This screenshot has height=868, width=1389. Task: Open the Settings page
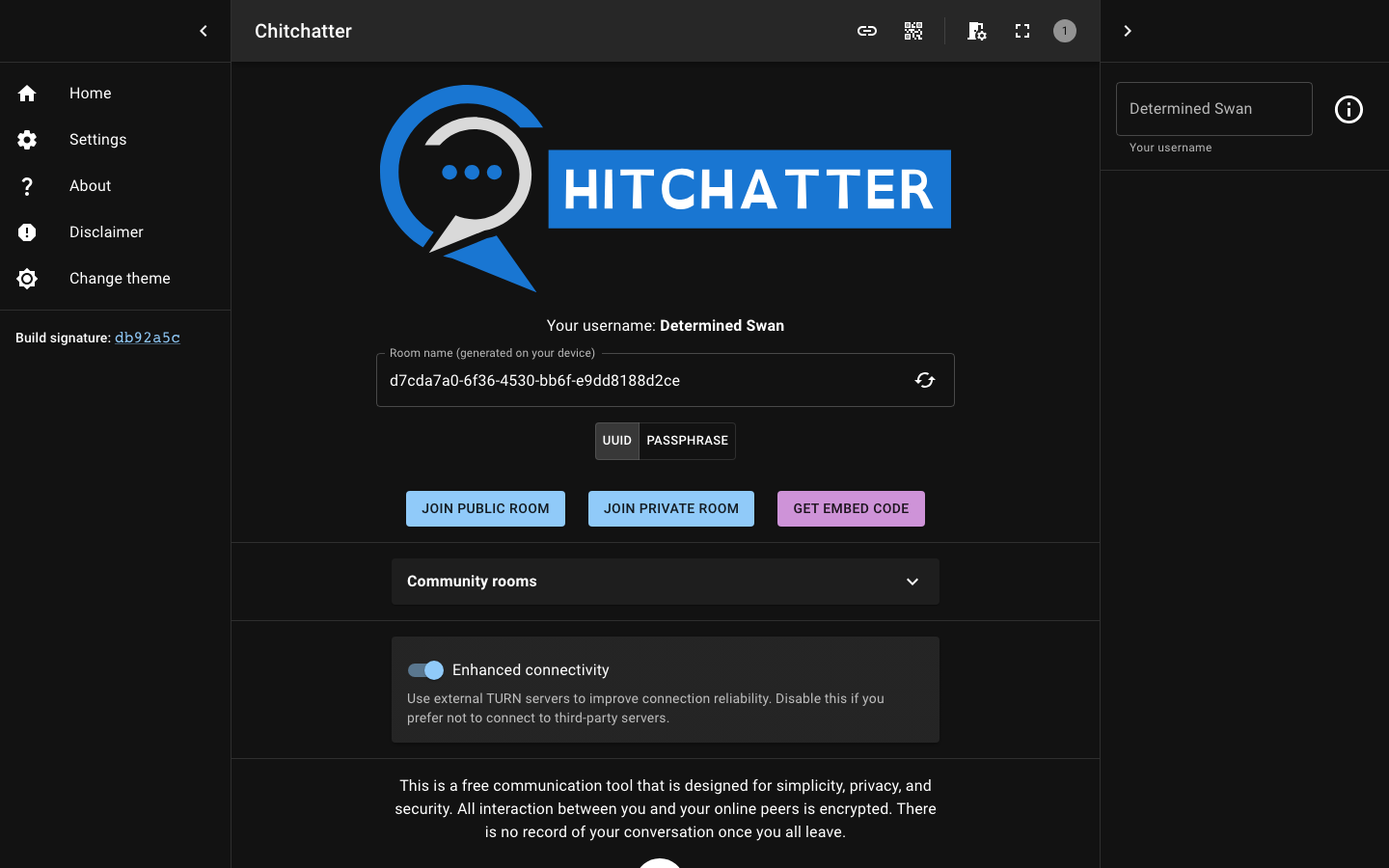97,139
